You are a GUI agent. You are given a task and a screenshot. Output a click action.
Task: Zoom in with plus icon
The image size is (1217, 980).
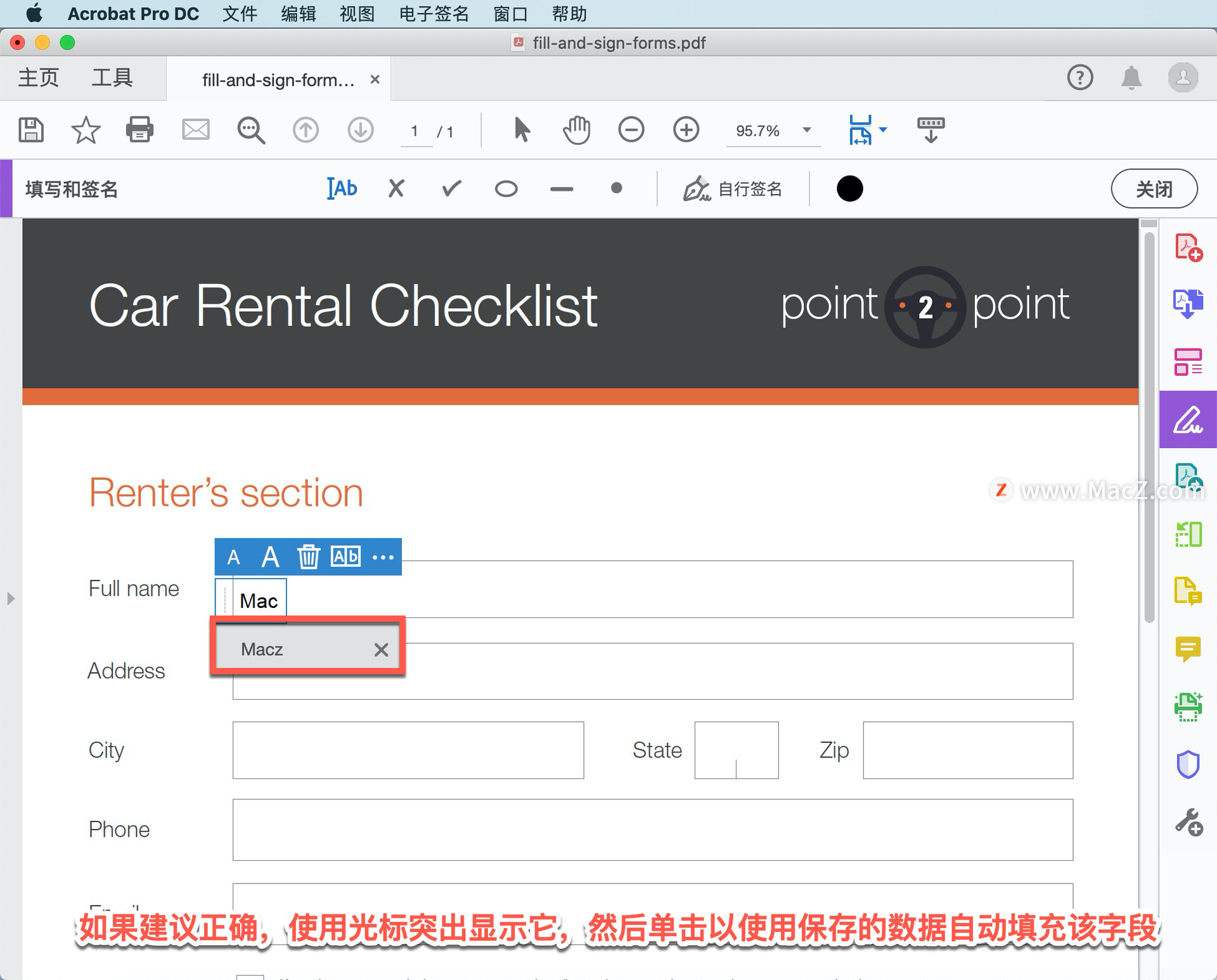point(686,130)
